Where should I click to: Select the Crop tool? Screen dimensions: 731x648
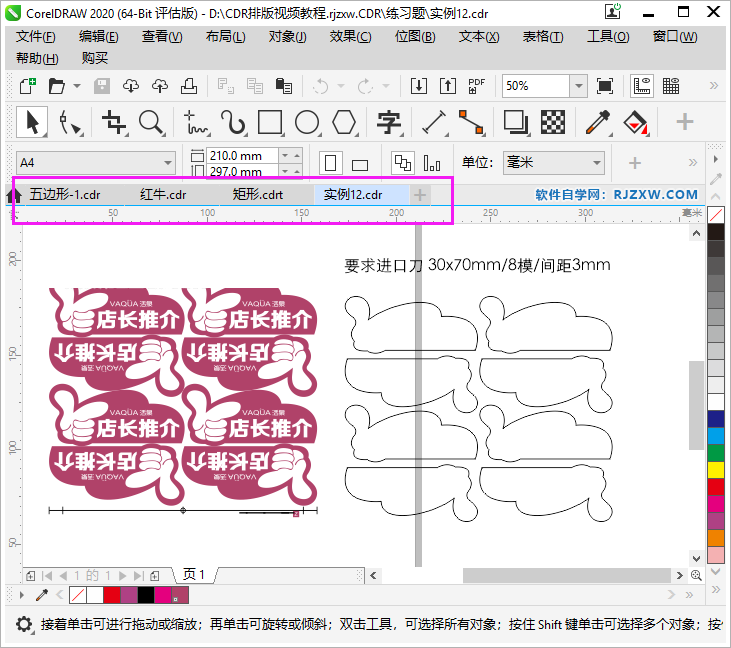point(114,123)
